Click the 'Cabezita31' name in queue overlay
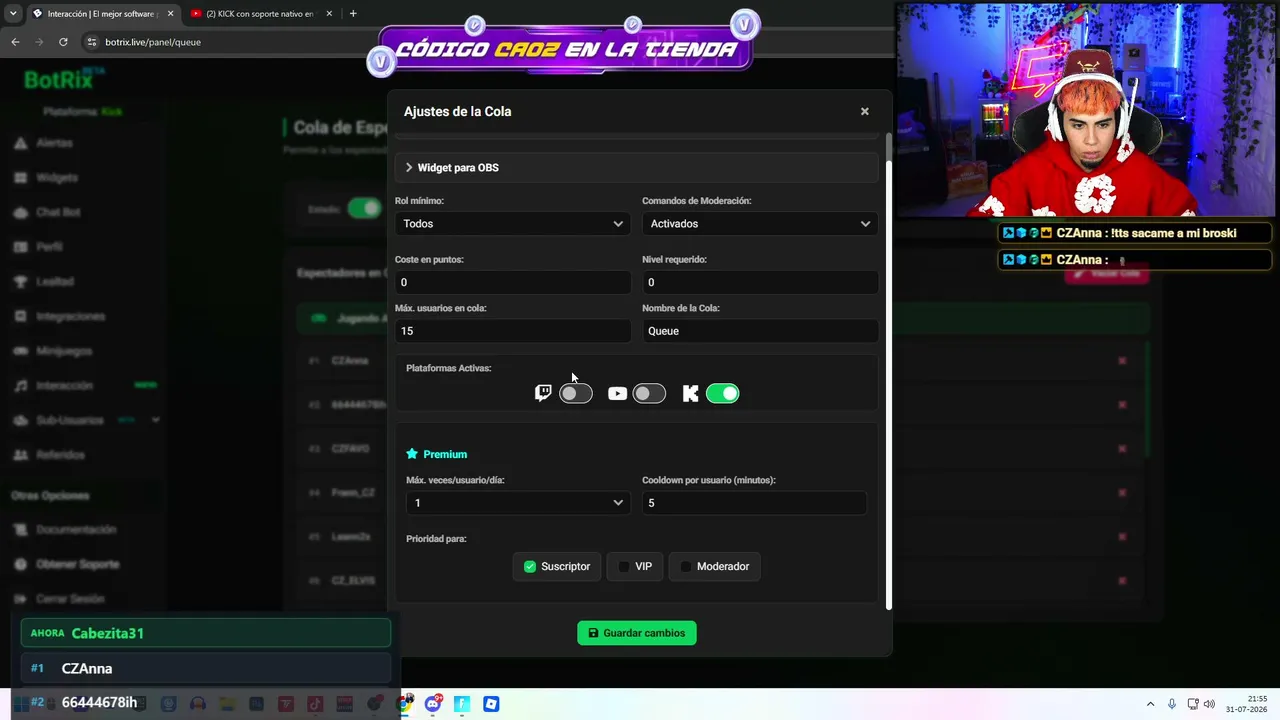Screen dimensions: 1280x720 coord(108,633)
